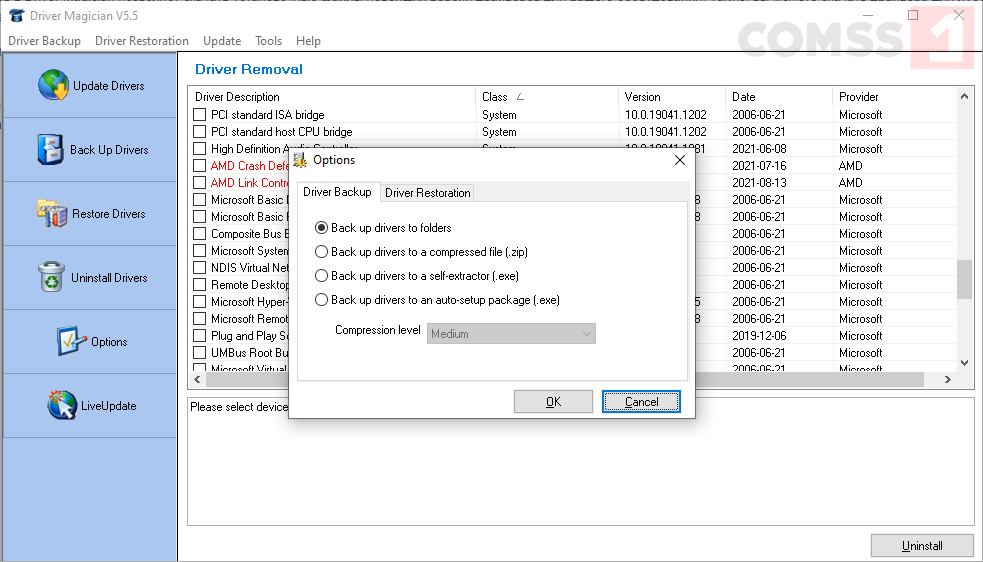Viewport: 983px width, 562px height.
Task: Open the Tools menu
Action: [x=268, y=41]
